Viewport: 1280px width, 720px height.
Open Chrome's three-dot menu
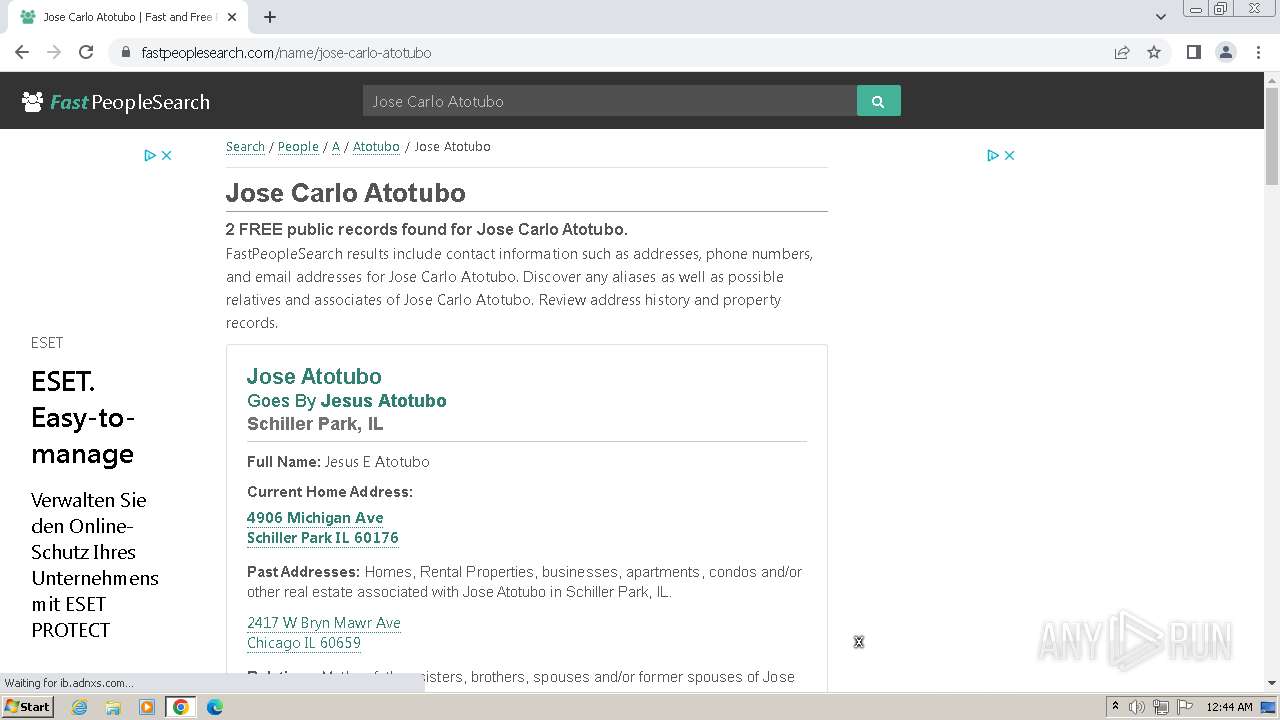[1258, 52]
